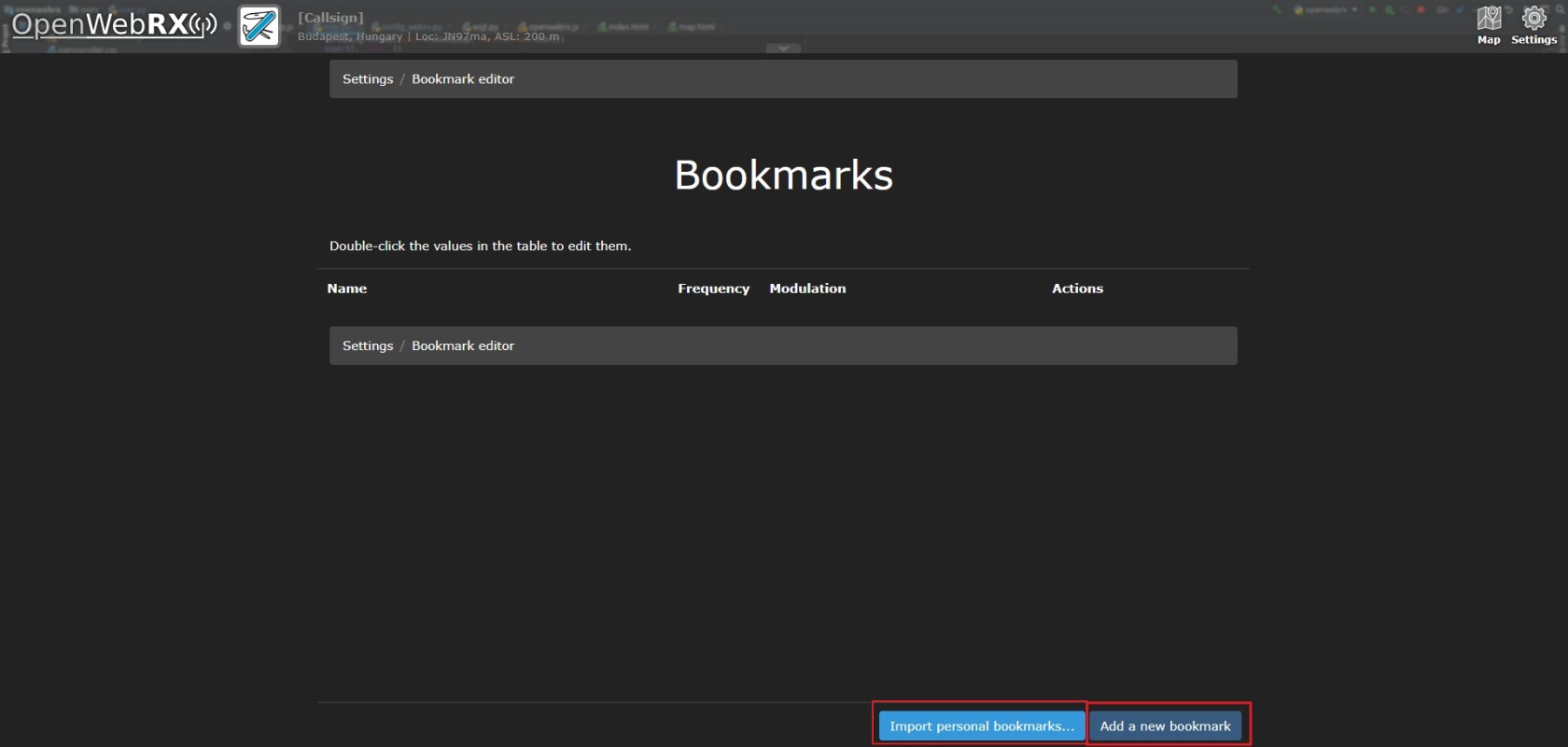Follow the bottom Settings breadcrumb link
Image resolution: width=1568 pixels, height=747 pixels.
[x=368, y=345]
